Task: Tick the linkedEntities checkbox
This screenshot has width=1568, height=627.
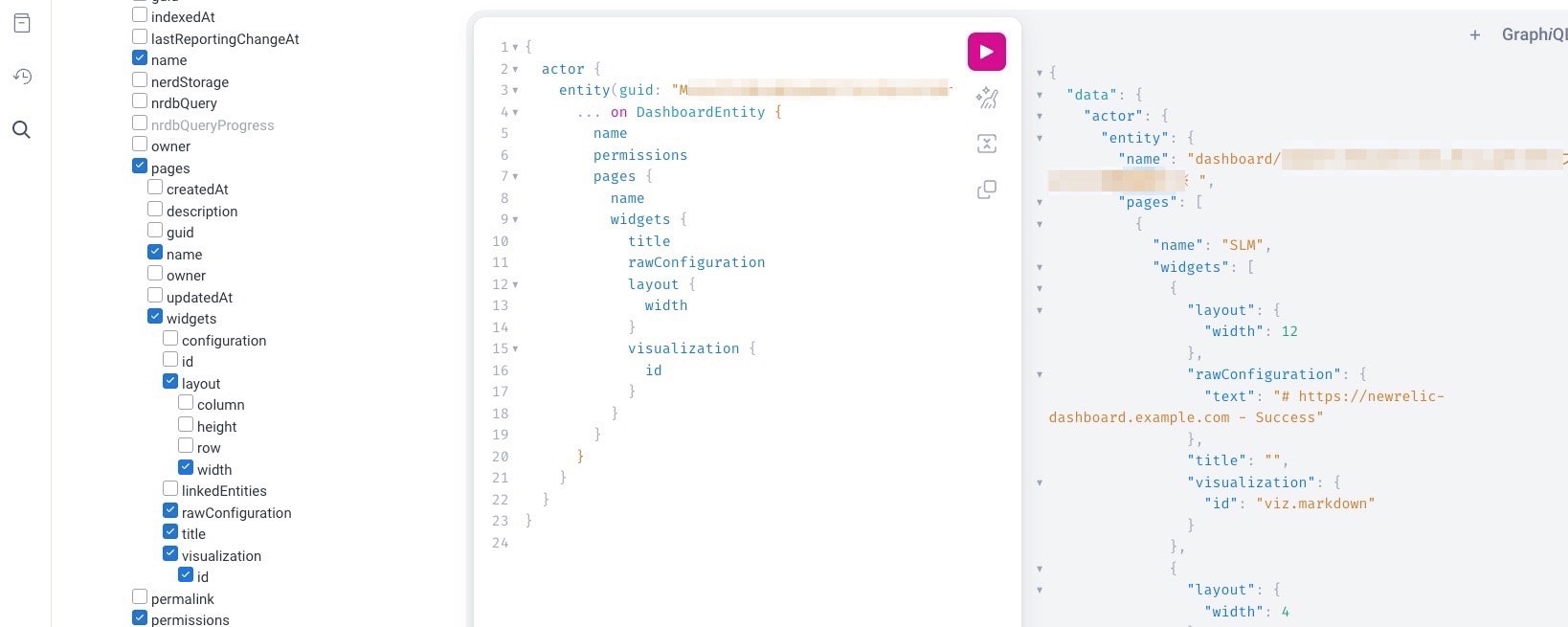Action: (x=170, y=489)
